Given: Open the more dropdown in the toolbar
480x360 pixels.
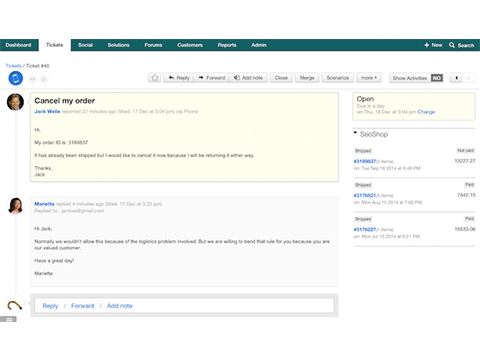Looking at the screenshot, I should (x=369, y=78).
